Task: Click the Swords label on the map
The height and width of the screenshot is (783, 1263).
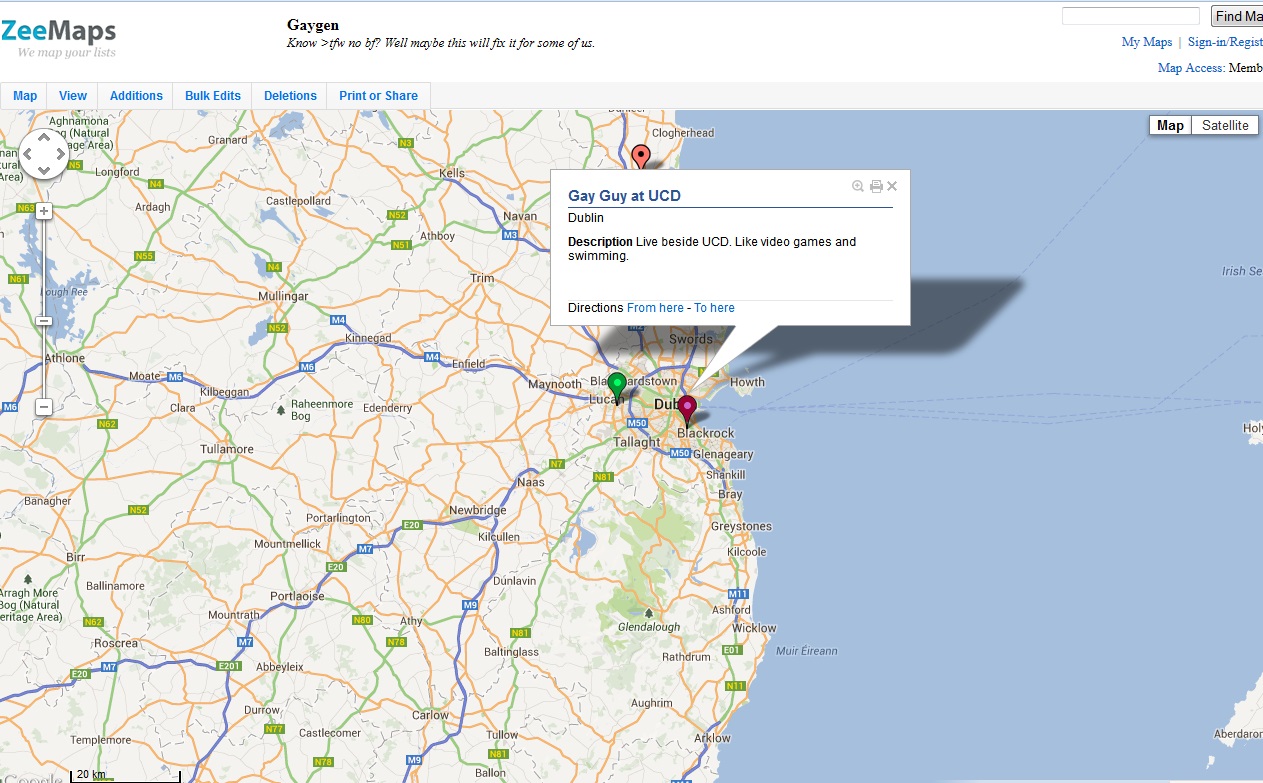Action: [x=691, y=340]
